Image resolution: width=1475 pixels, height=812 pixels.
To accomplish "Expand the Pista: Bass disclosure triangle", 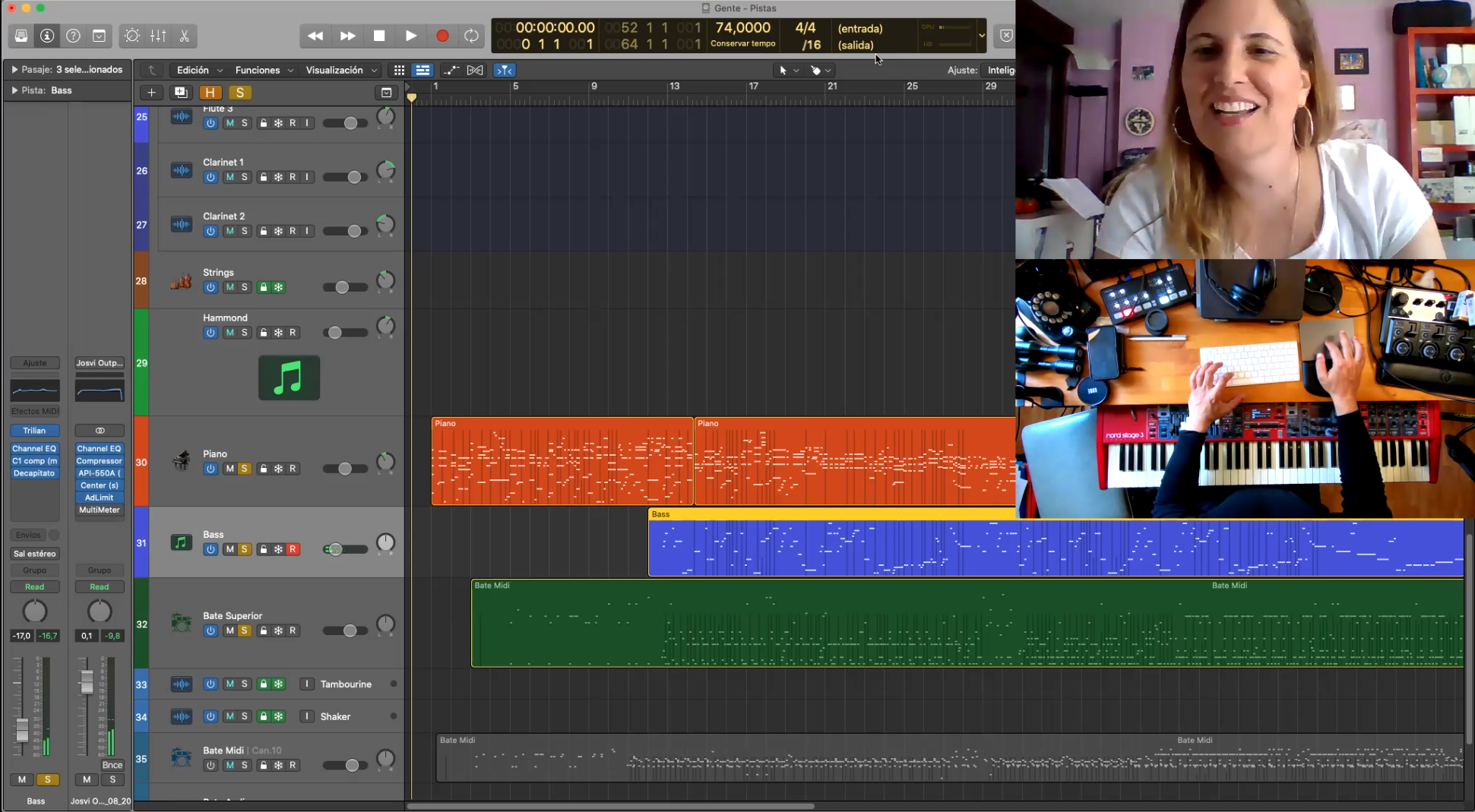I will click(14, 90).
